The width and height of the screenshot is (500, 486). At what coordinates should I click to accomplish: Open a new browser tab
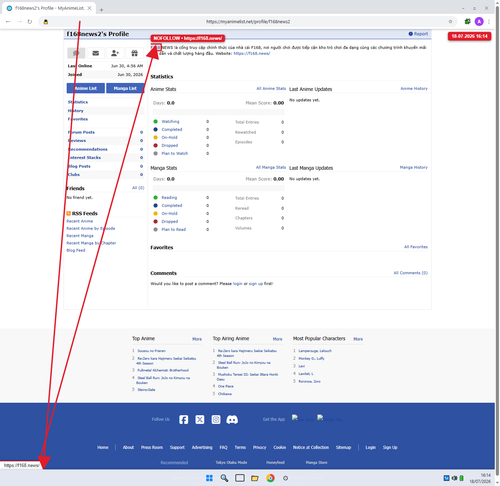pos(101,10)
